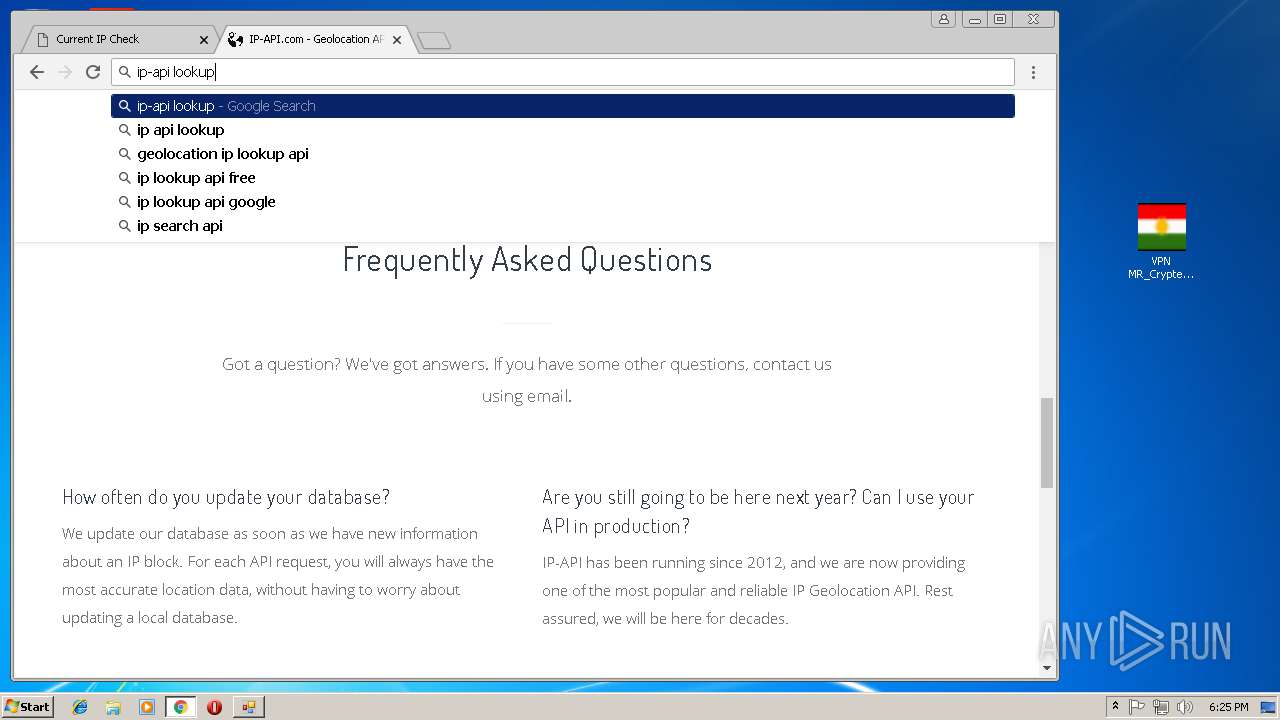Open Windows Explorer folder in the taskbar
The image size is (1280, 720).
[x=113, y=707]
